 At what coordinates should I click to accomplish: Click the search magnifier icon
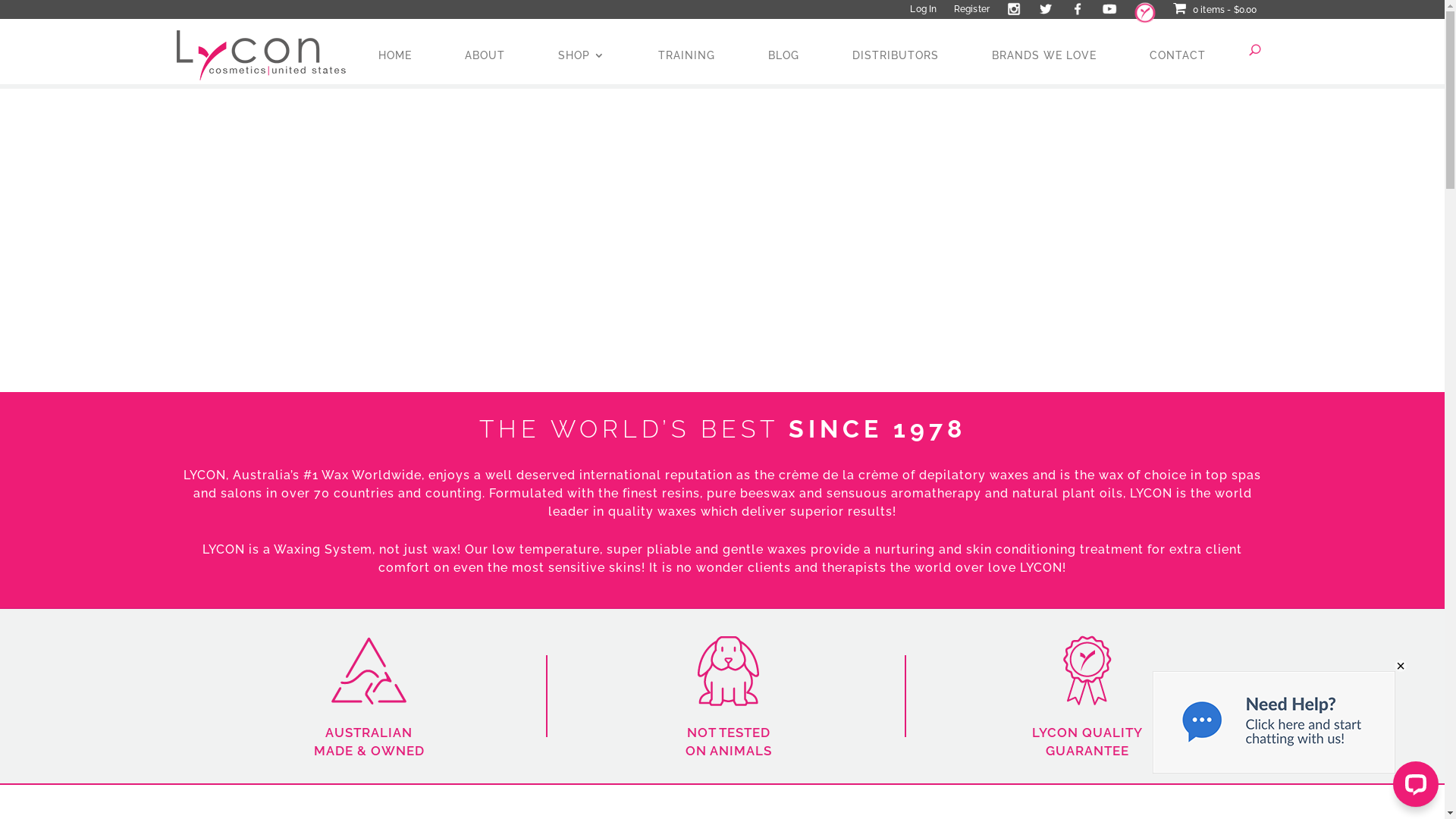[1255, 50]
